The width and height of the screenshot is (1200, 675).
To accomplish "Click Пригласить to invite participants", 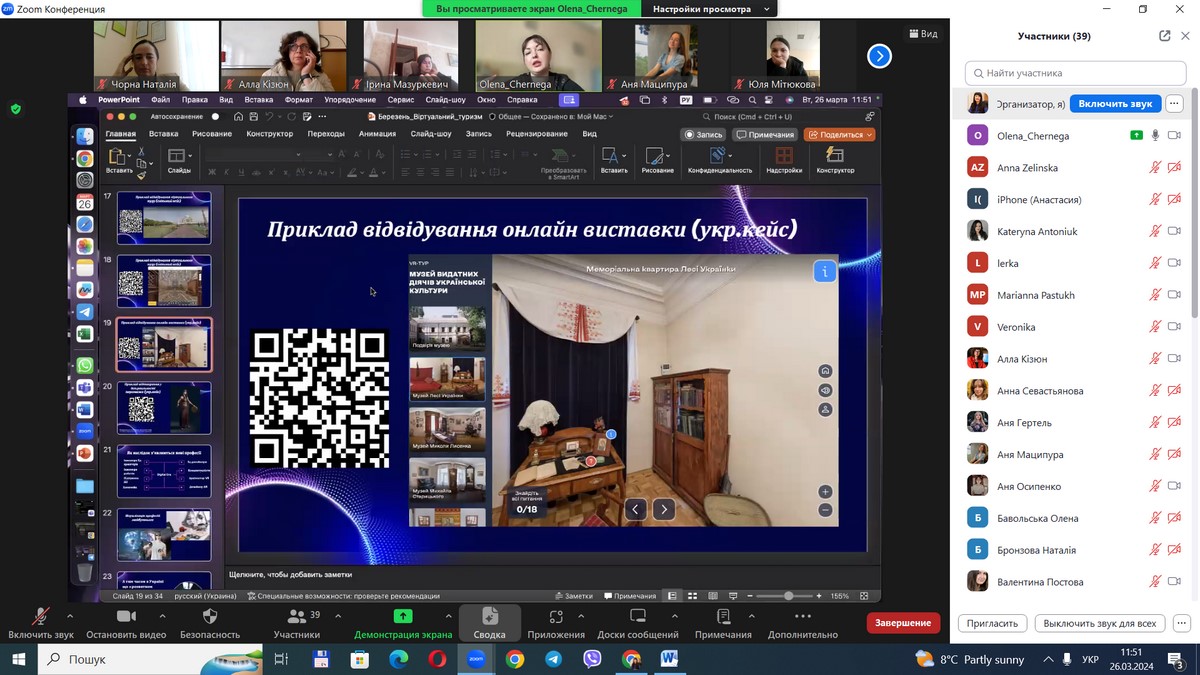I will coord(992,623).
